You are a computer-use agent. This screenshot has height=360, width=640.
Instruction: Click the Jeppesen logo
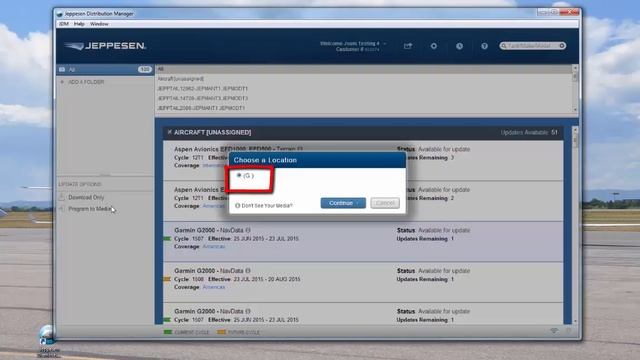tap(105, 46)
